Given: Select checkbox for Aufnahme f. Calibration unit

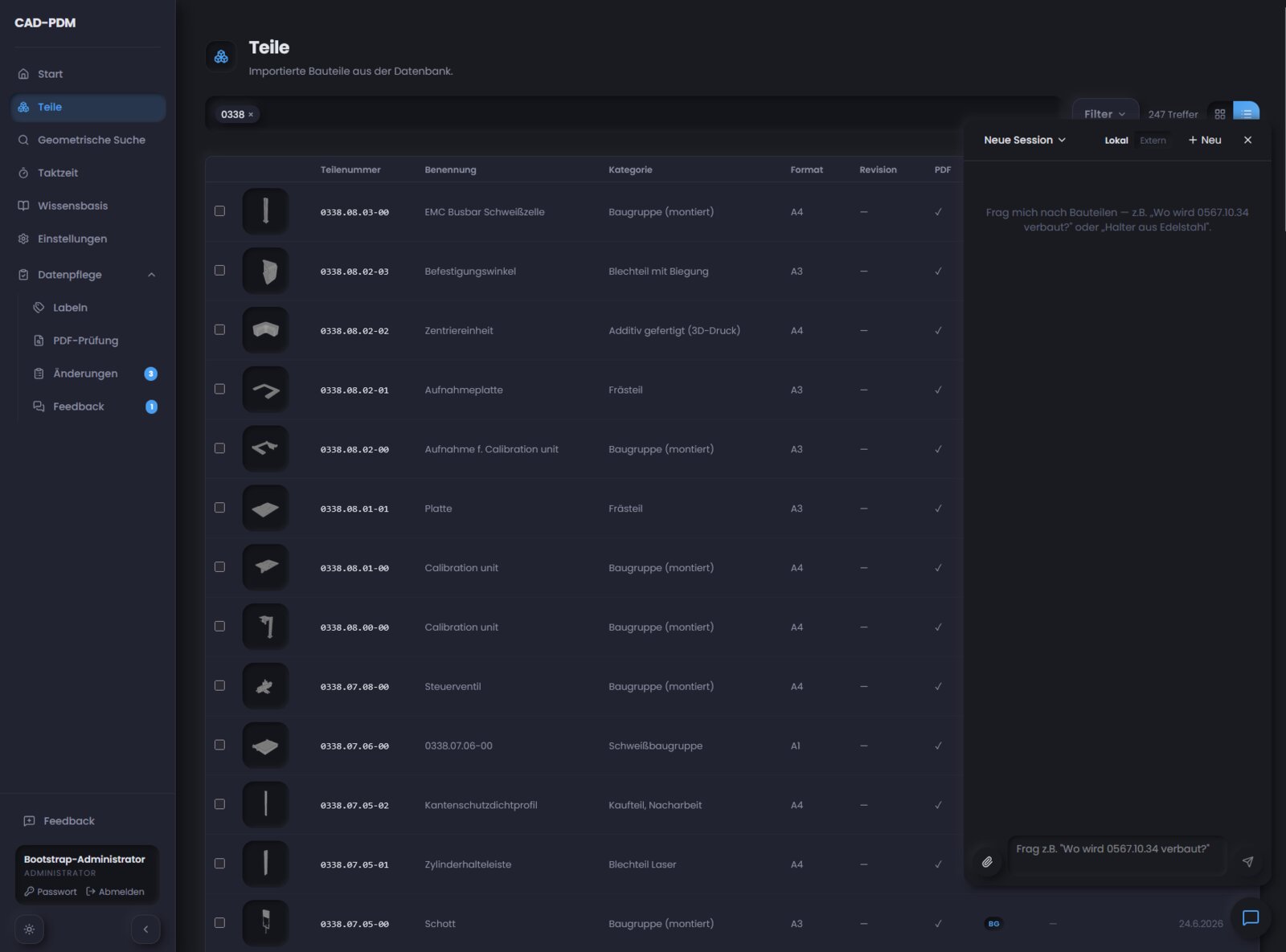Looking at the screenshot, I should click(x=219, y=448).
